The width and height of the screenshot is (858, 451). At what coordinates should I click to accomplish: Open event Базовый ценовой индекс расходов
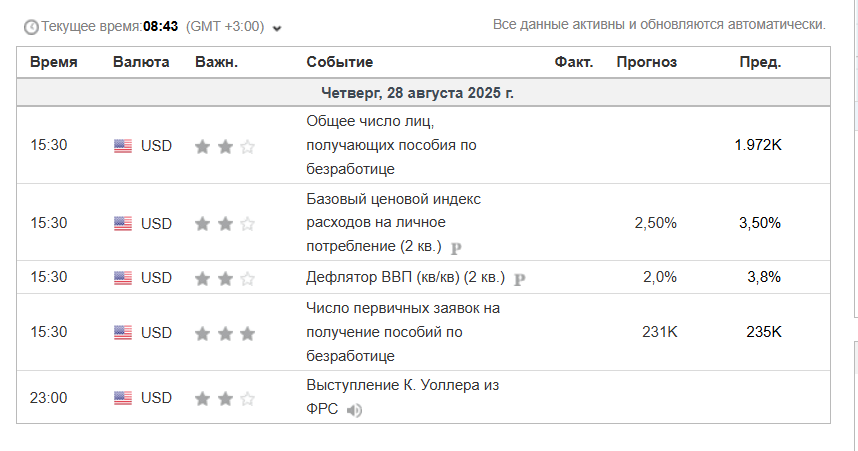[393, 223]
